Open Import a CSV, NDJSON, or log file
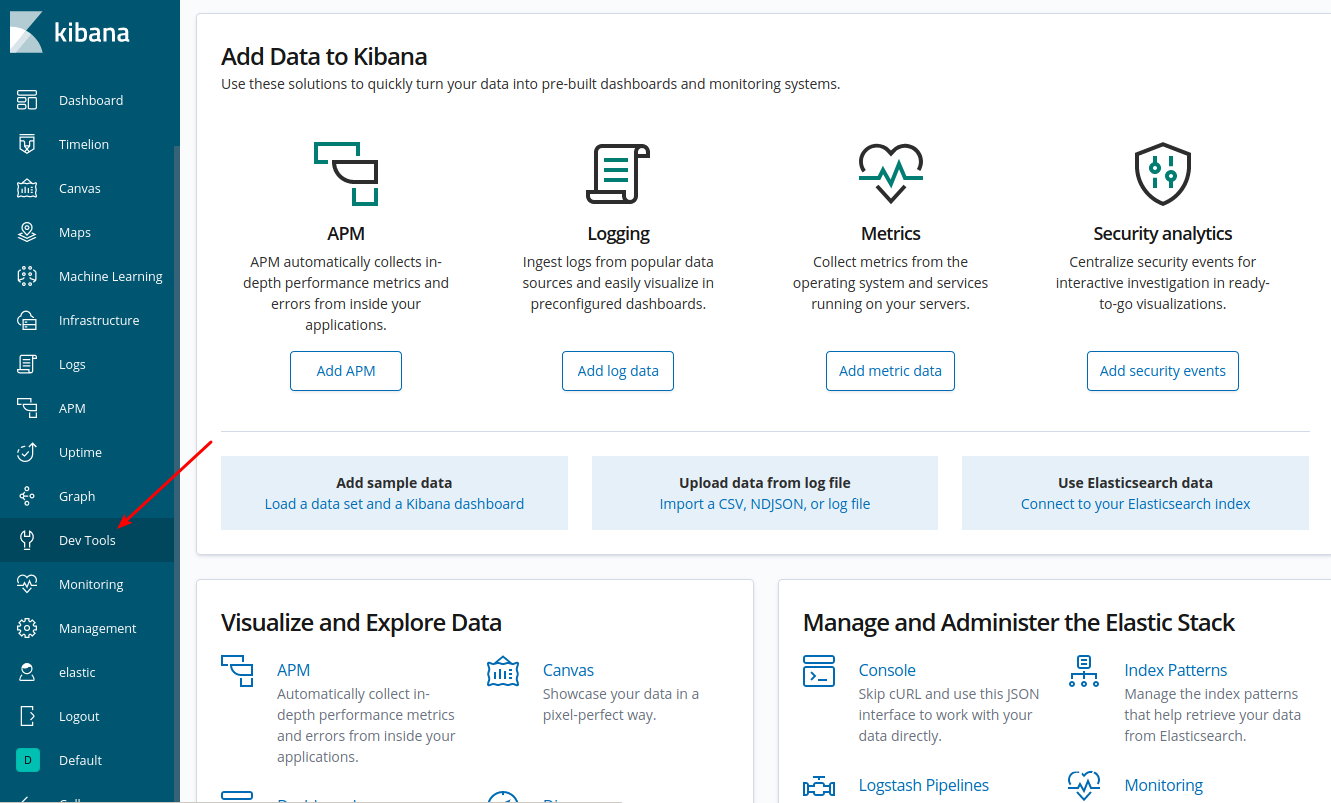The image size is (1331, 803). click(x=765, y=504)
